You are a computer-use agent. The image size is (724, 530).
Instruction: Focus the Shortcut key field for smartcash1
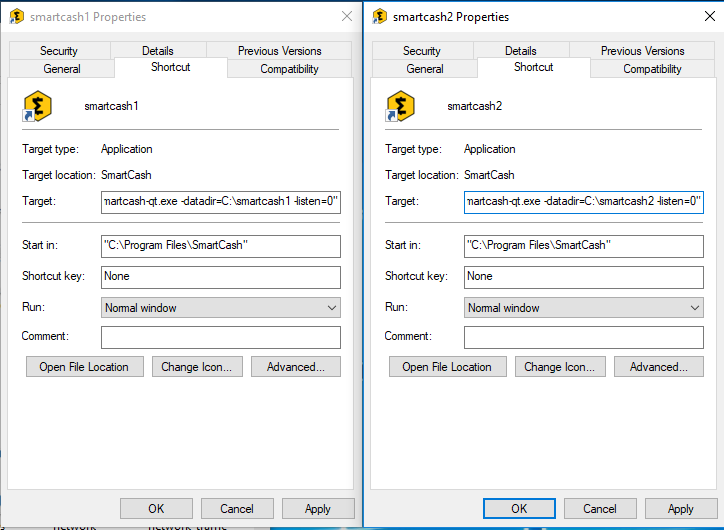coord(221,277)
